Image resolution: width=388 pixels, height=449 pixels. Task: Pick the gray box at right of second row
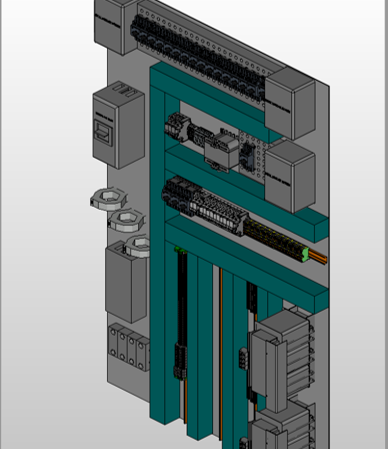click(x=290, y=177)
